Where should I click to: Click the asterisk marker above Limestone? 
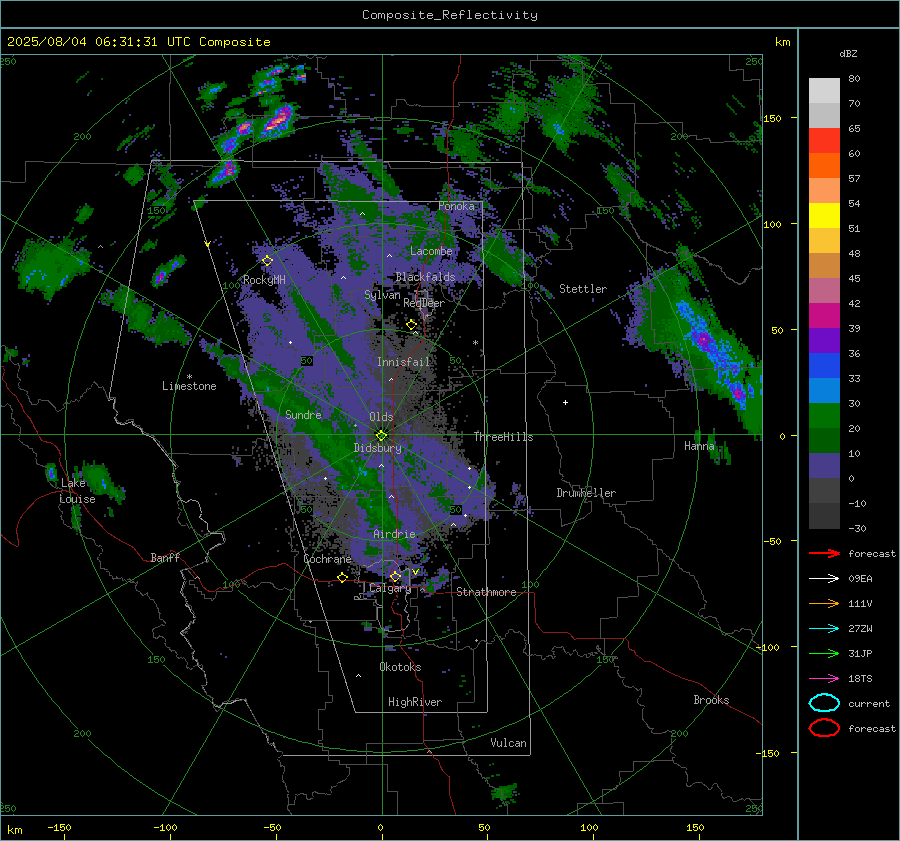pyautogui.click(x=189, y=377)
